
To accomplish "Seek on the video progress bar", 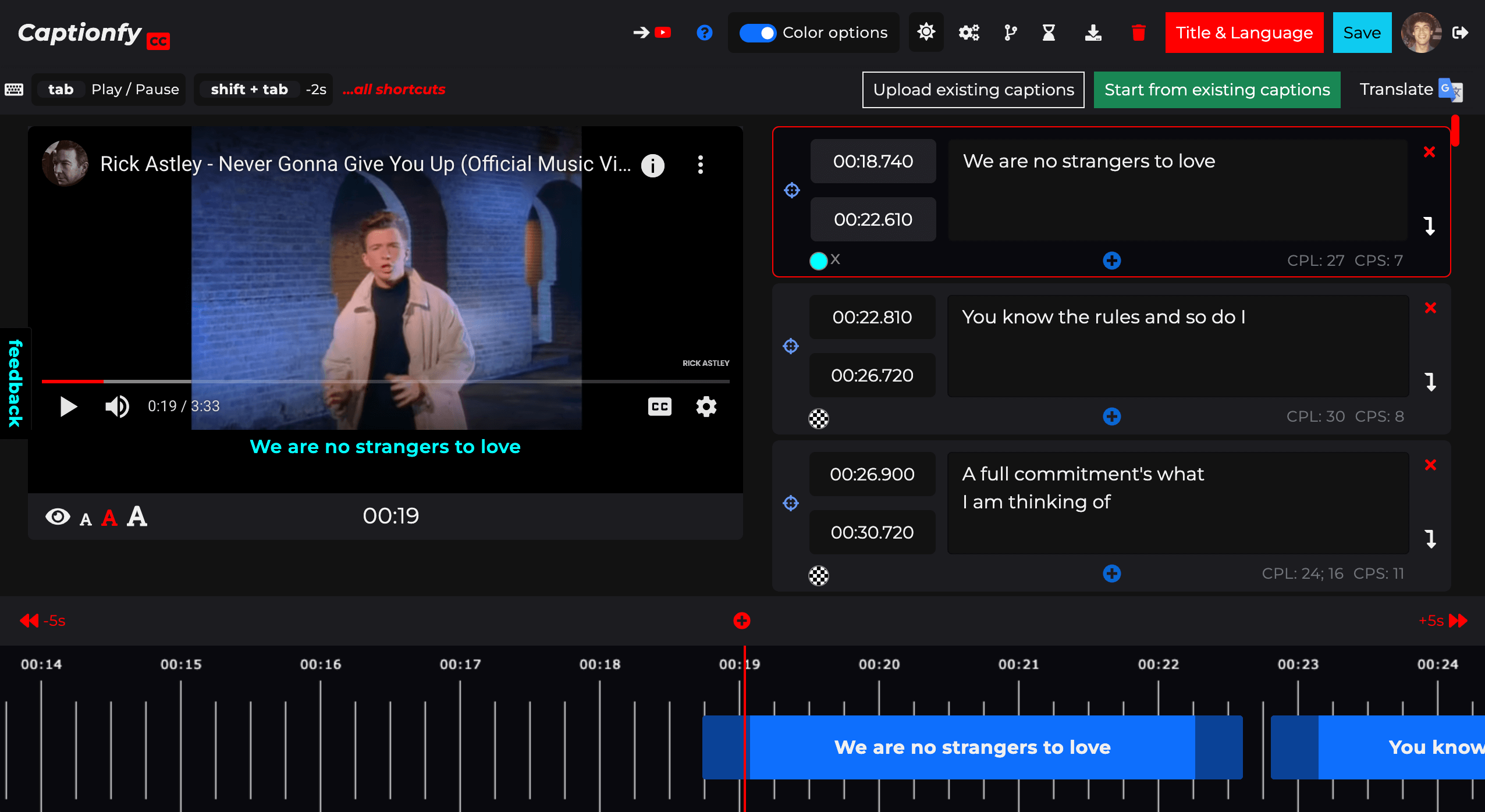I will coord(385,381).
